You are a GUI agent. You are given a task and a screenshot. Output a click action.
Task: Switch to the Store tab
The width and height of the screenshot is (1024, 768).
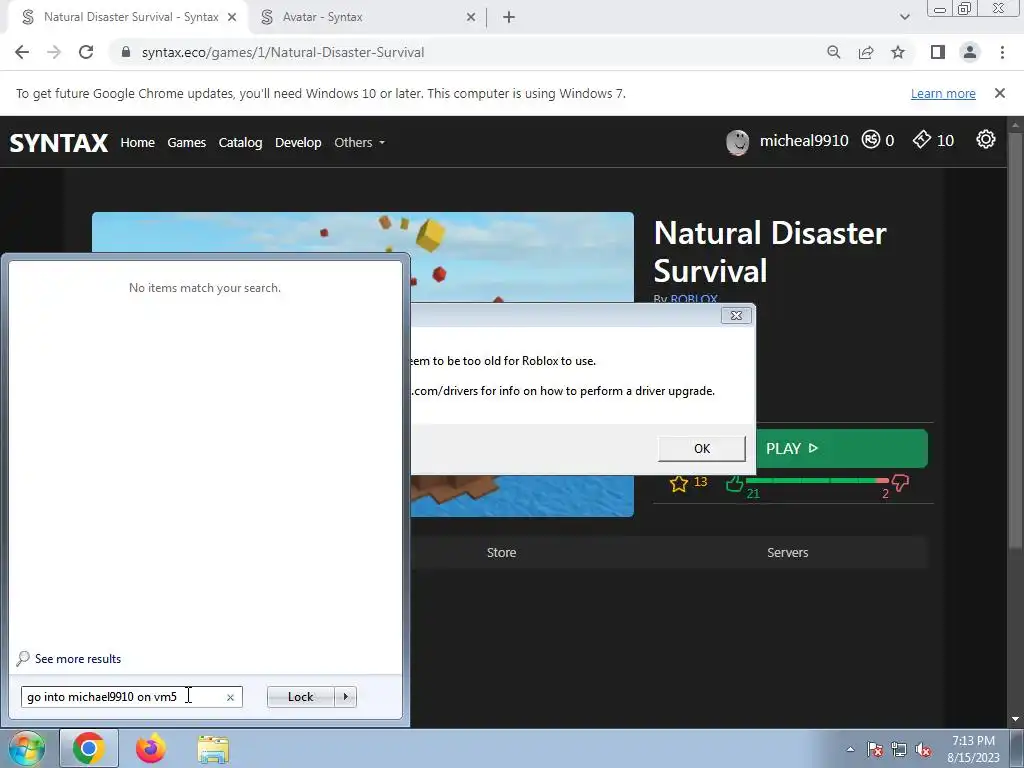tap(502, 552)
